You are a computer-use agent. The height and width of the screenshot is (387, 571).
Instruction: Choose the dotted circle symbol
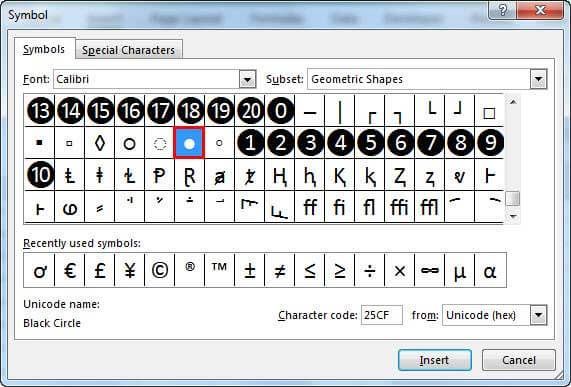point(160,143)
